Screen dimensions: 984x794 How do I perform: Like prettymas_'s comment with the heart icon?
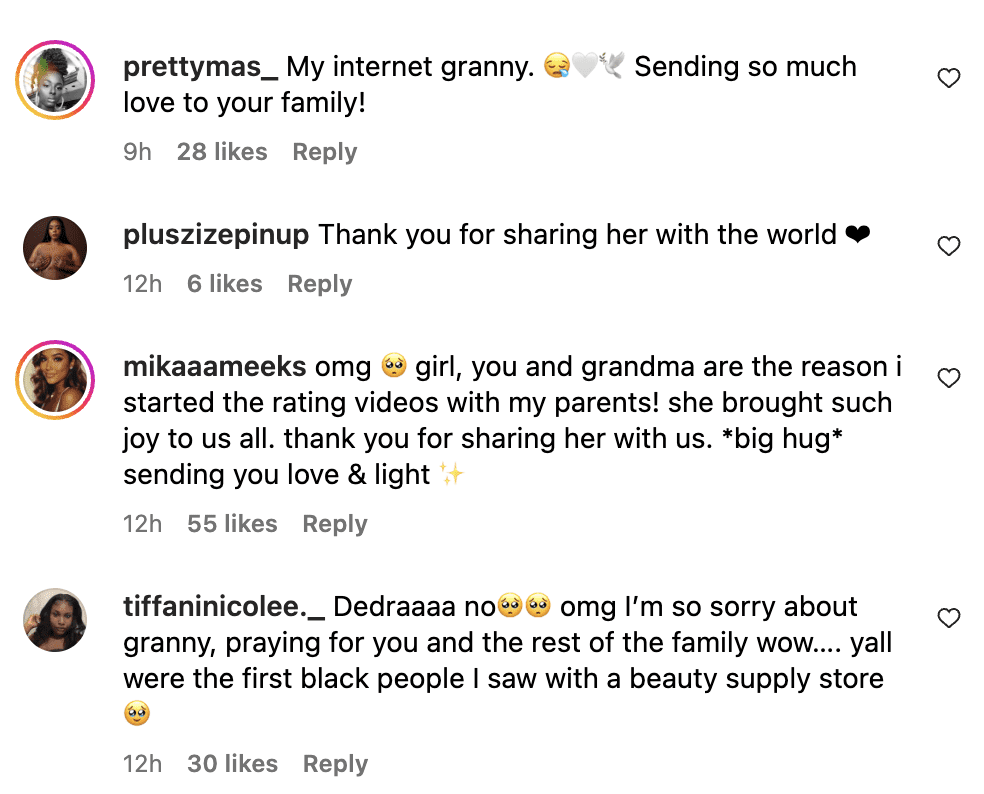948,77
